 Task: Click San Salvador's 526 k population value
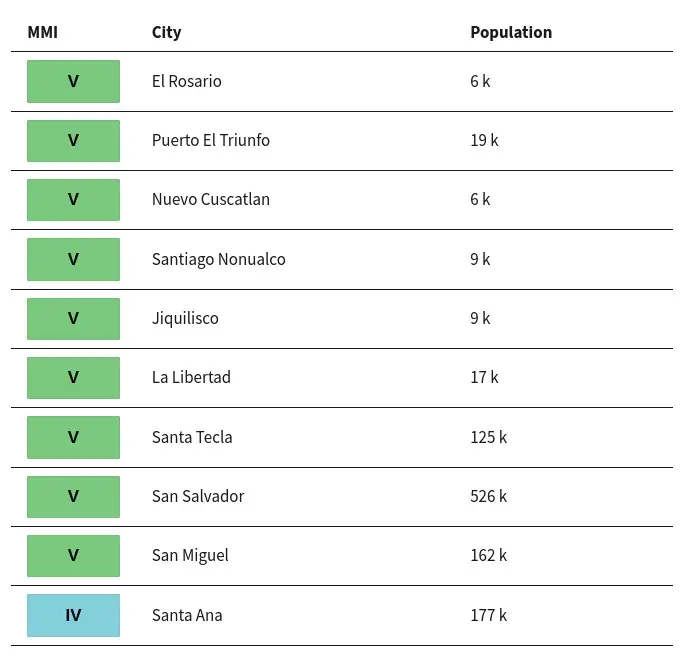(x=489, y=496)
